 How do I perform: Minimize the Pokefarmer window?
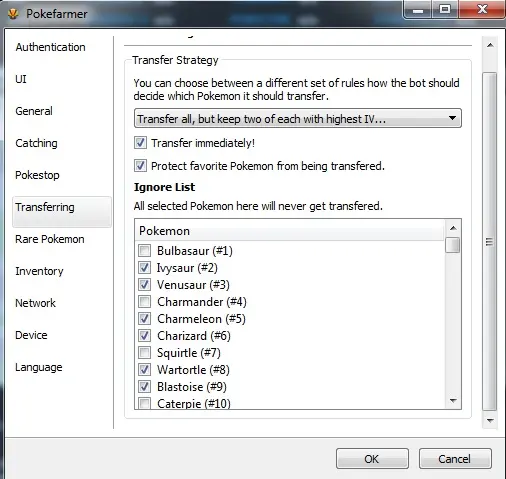coord(418,9)
